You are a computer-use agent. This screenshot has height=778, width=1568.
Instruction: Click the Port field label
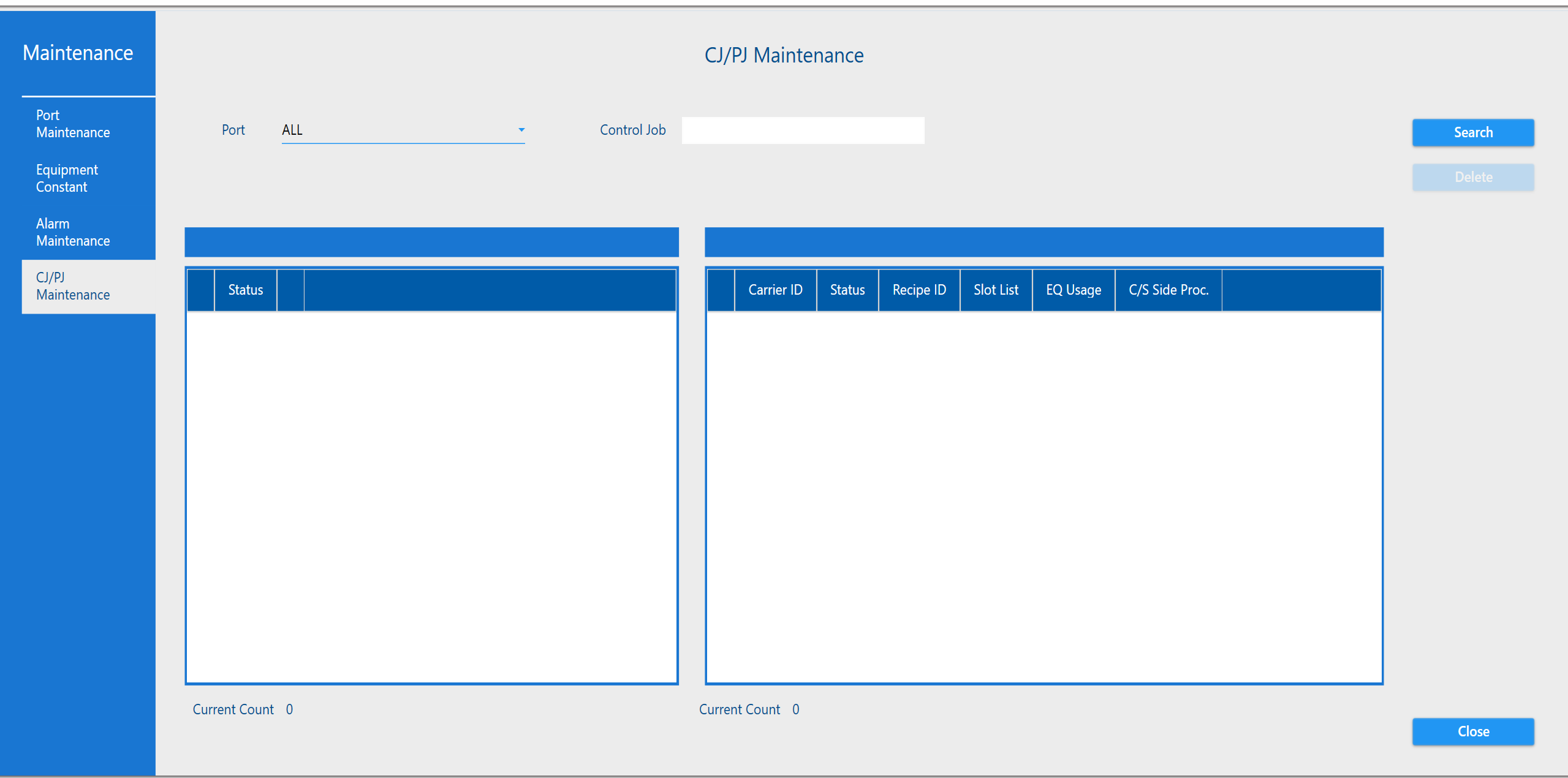[233, 130]
